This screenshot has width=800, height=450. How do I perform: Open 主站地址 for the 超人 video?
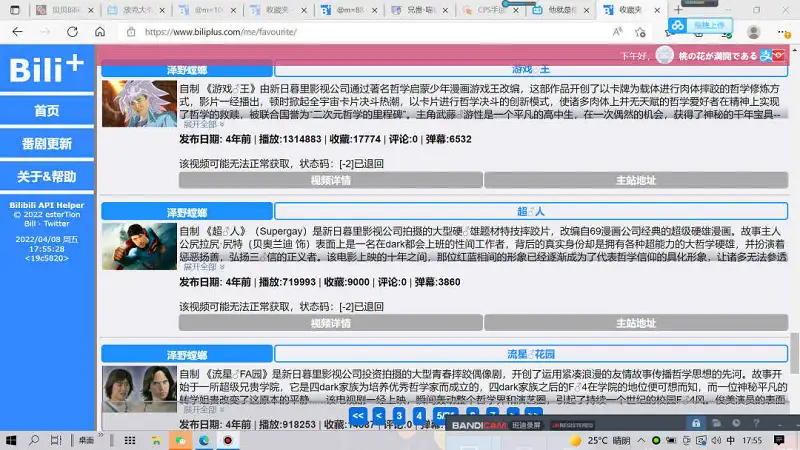(636, 323)
